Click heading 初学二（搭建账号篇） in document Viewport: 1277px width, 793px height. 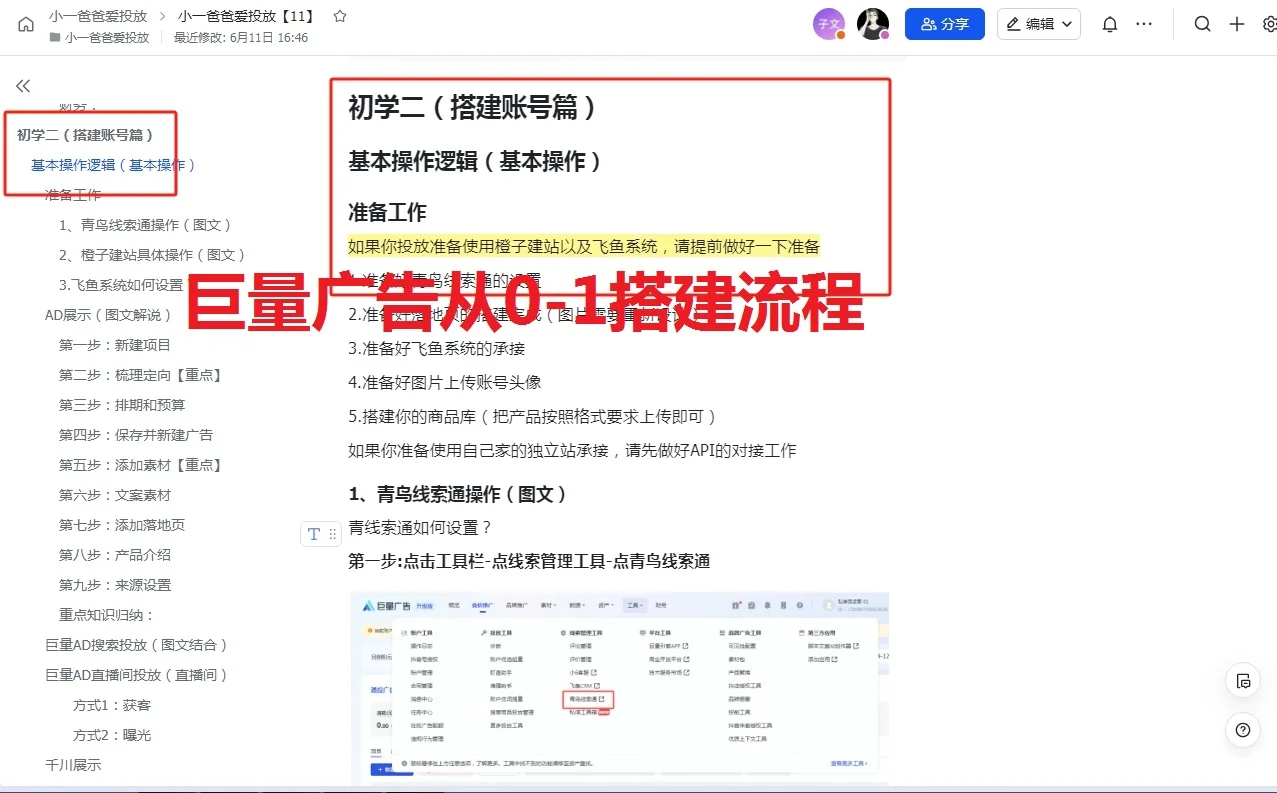point(474,107)
